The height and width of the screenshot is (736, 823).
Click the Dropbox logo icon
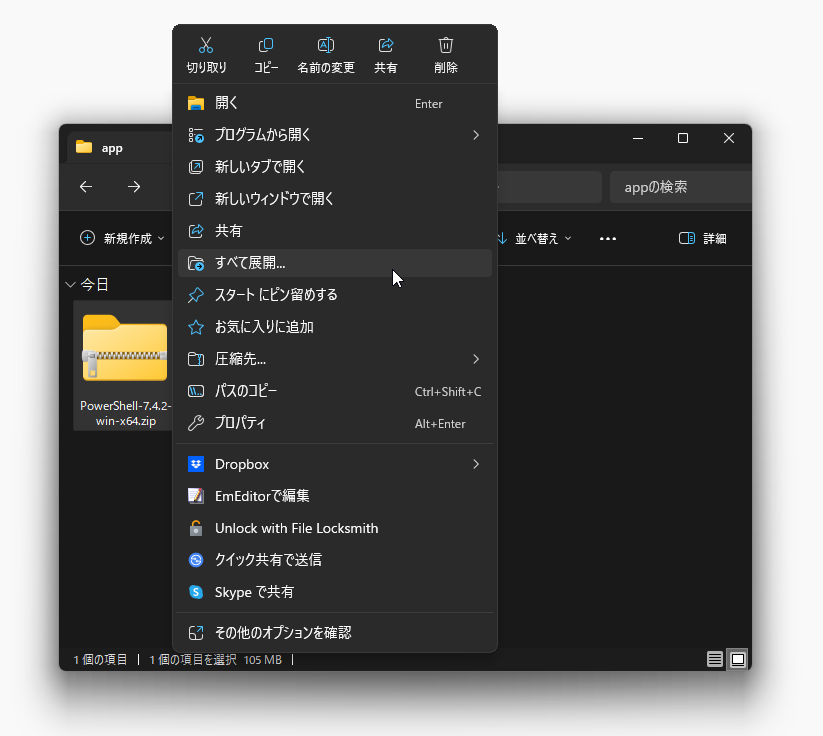point(196,464)
